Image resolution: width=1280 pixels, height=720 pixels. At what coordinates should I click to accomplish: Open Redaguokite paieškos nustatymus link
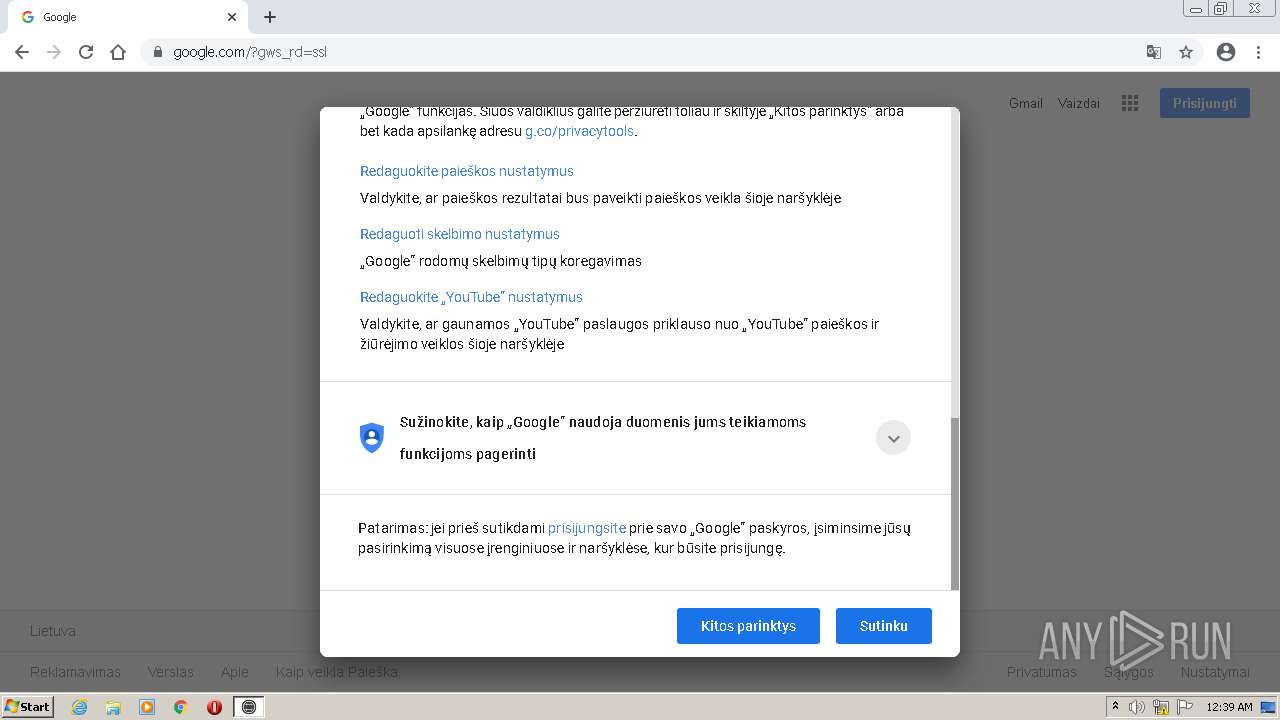(467, 171)
